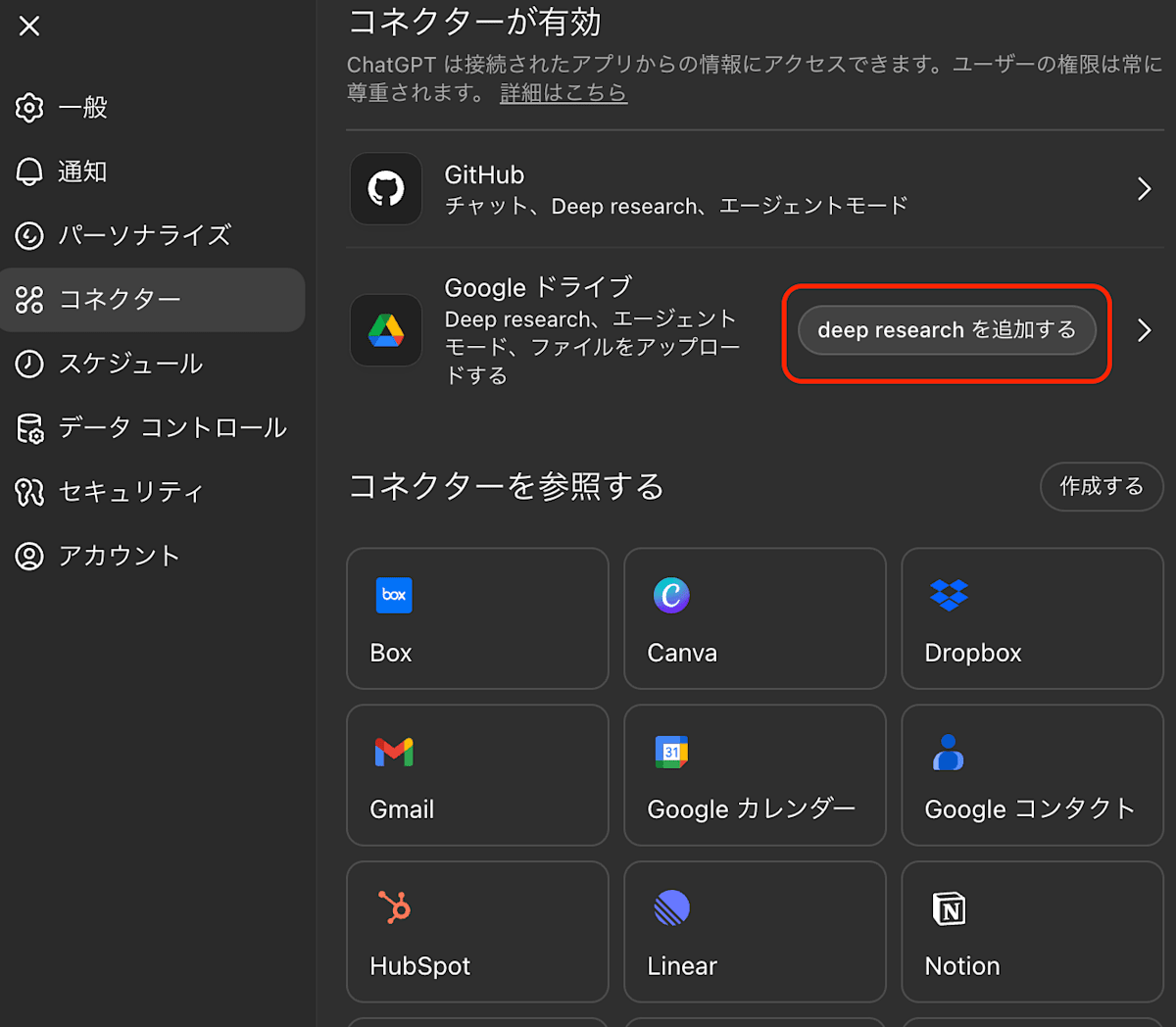Click the profile icon beside アカウント
This screenshot has width=1176, height=1027.
[29, 557]
